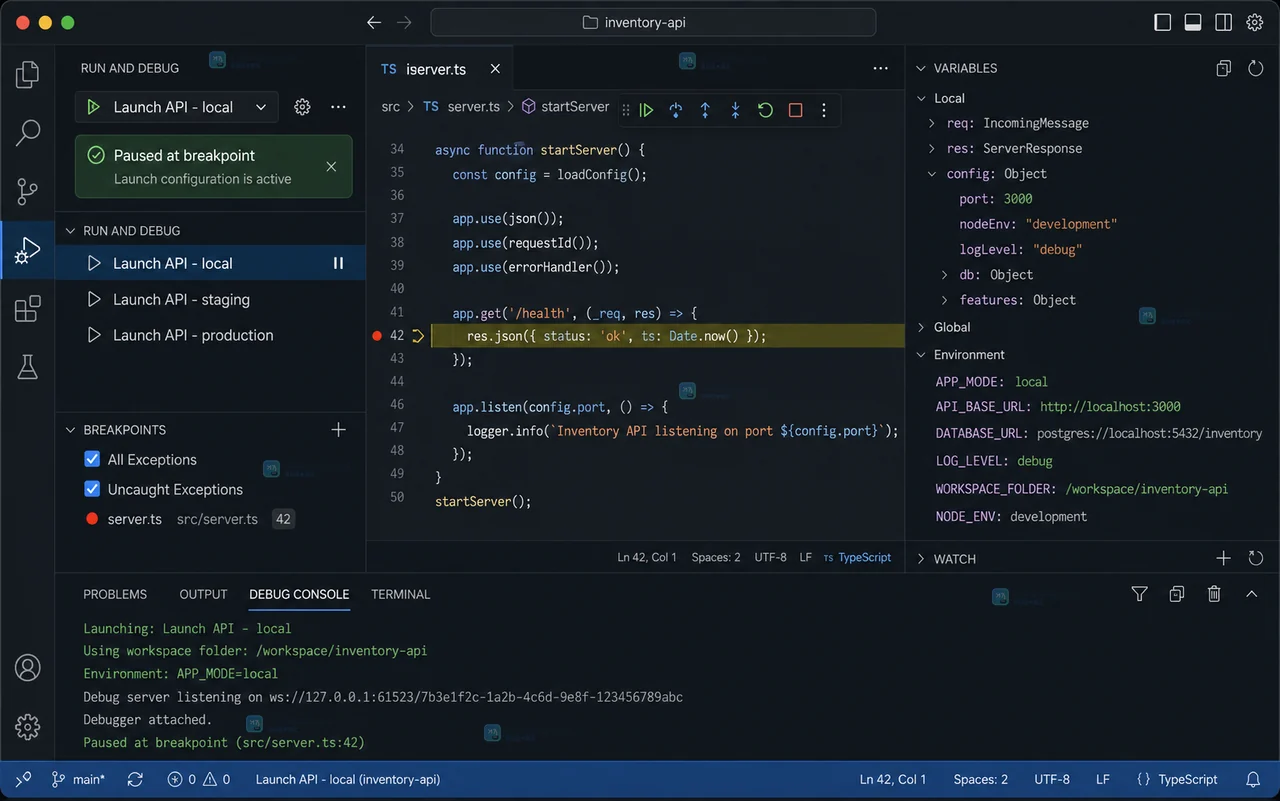The width and height of the screenshot is (1280, 801).
Task: Toggle the All Exceptions checkbox
Action: (92, 459)
